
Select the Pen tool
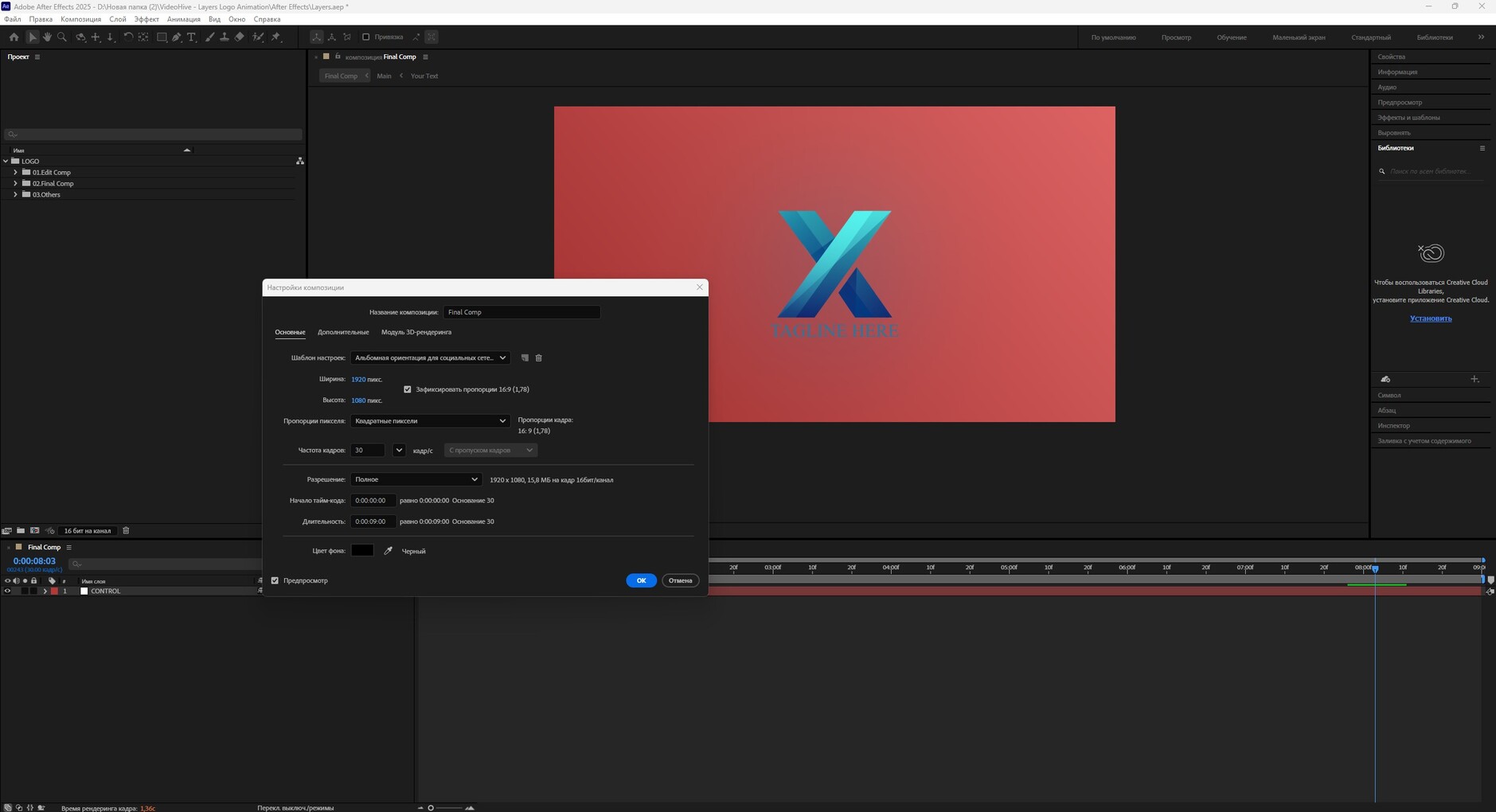click(x=177, y=37)
